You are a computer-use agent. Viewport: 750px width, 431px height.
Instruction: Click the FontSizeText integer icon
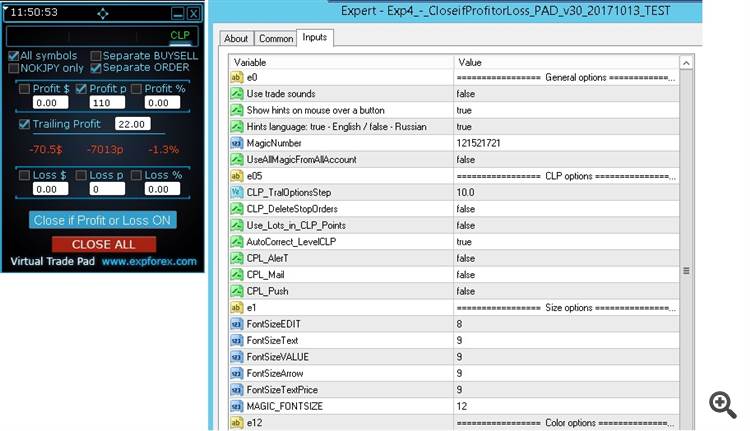pos(236,341)
